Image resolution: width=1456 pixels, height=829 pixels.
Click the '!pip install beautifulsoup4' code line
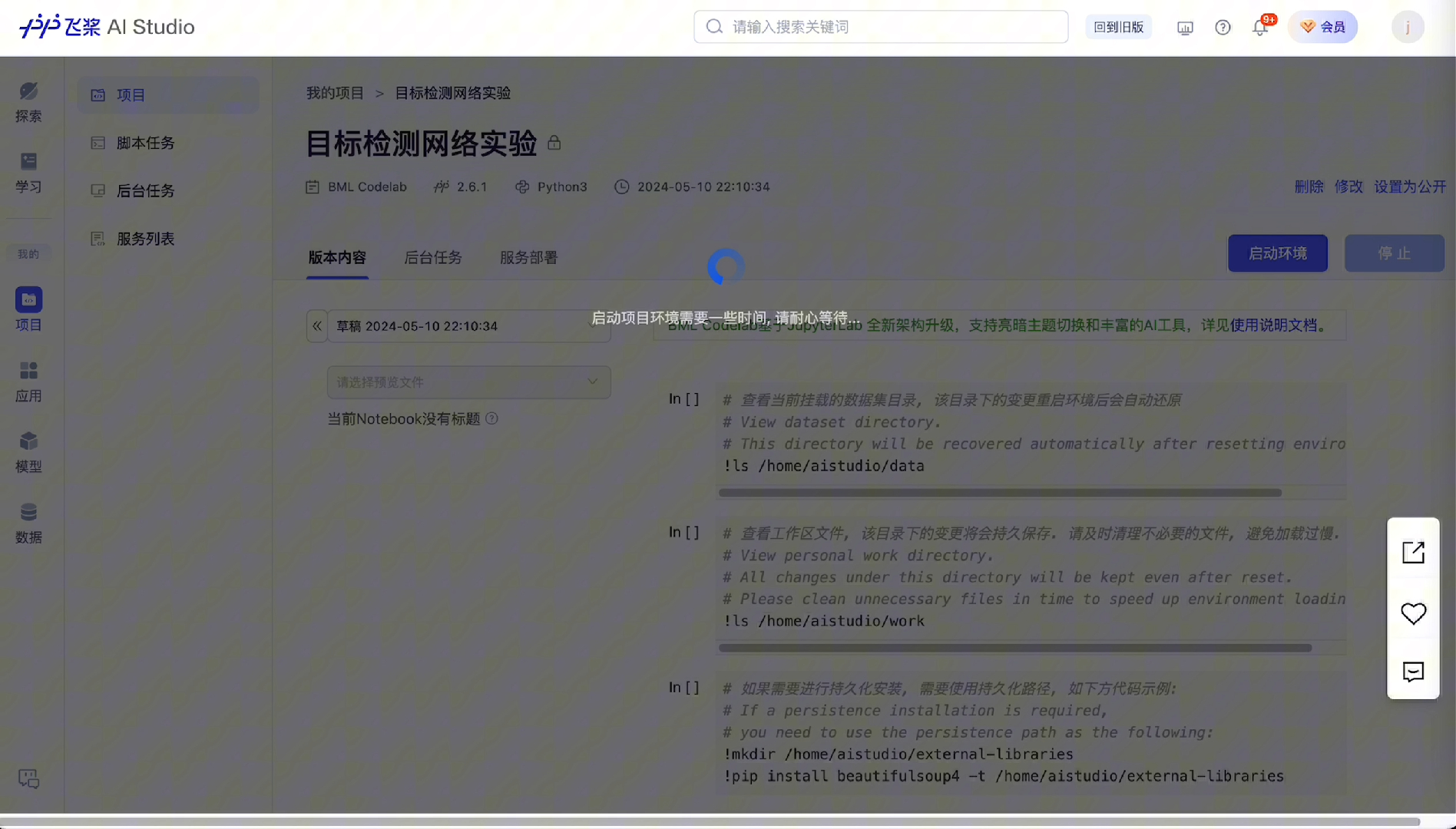(x=1004, y=776)
